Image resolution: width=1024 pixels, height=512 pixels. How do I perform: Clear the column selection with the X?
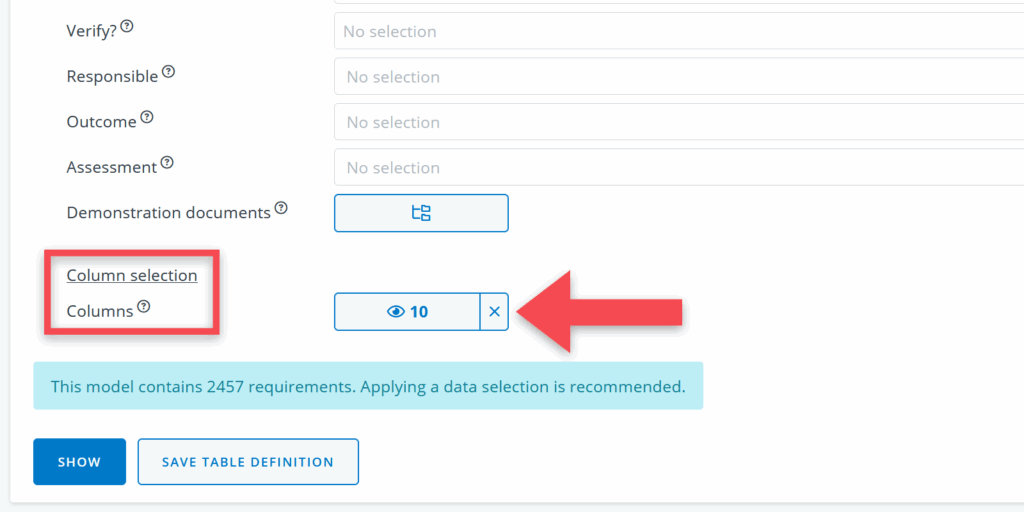(494, 312)
